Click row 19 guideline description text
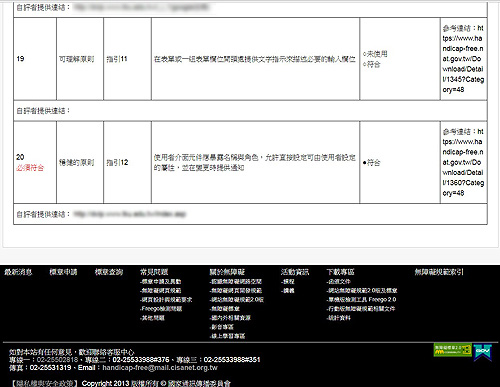Image resolution: width=500 pixels, height=387 pixels. pos(255,59)
